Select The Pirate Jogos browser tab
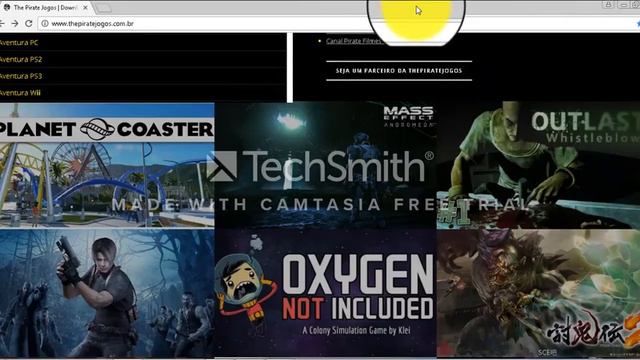Screen dimensions: 640x360 pos(46,8)
